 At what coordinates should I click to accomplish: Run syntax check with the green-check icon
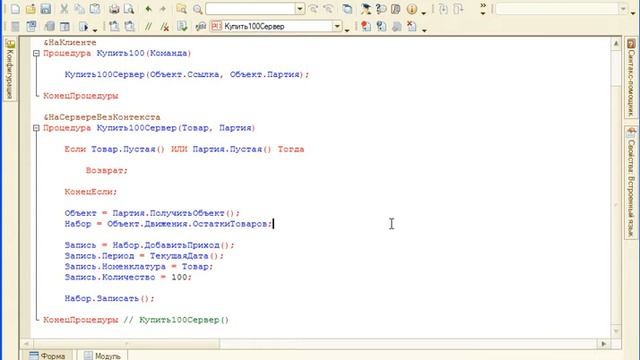point(182,27)
